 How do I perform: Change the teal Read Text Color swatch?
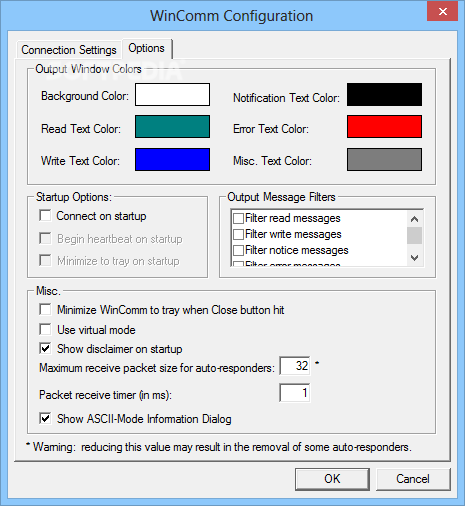172,127
